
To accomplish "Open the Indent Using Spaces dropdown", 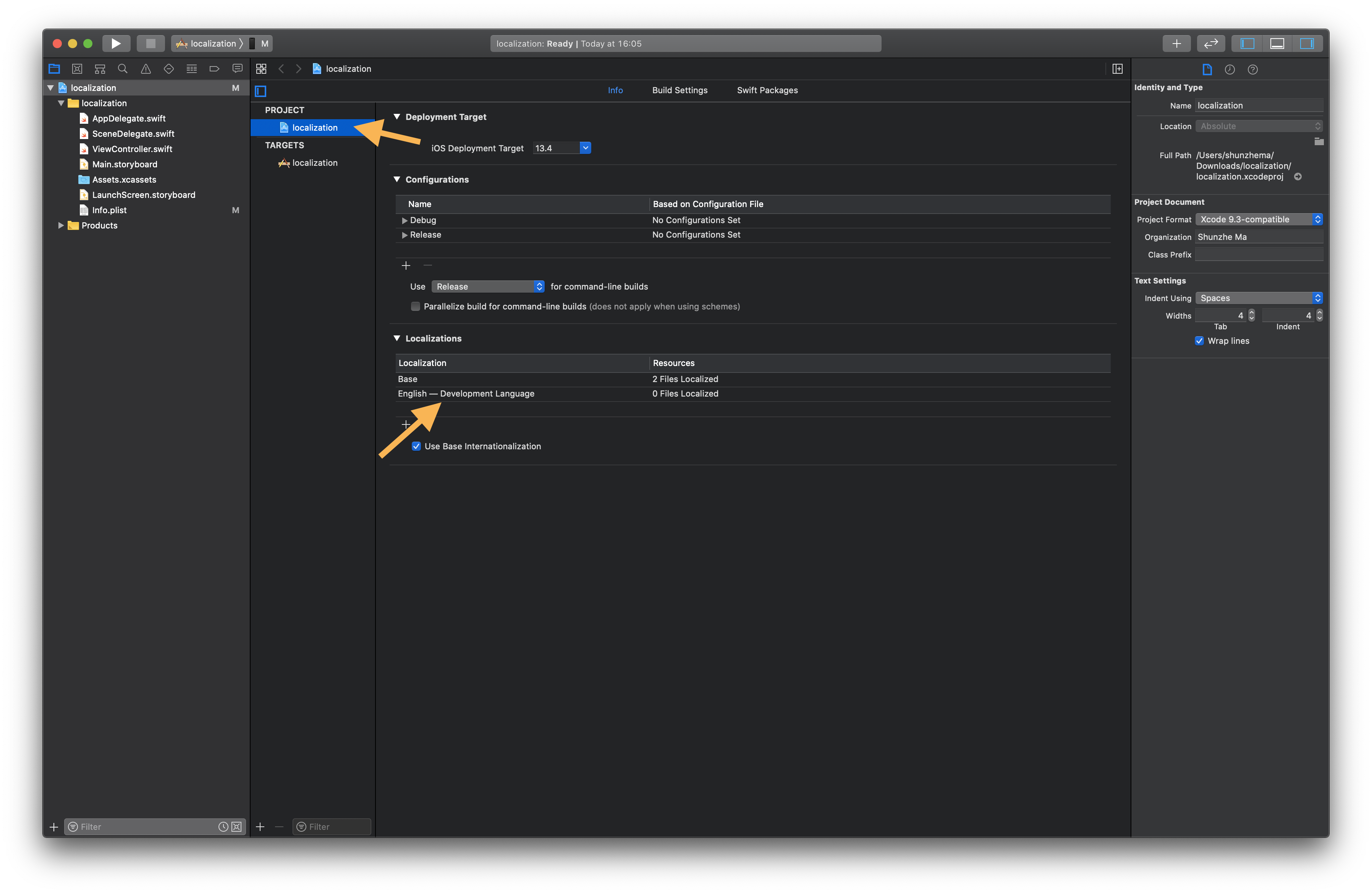I will 1259,298.
